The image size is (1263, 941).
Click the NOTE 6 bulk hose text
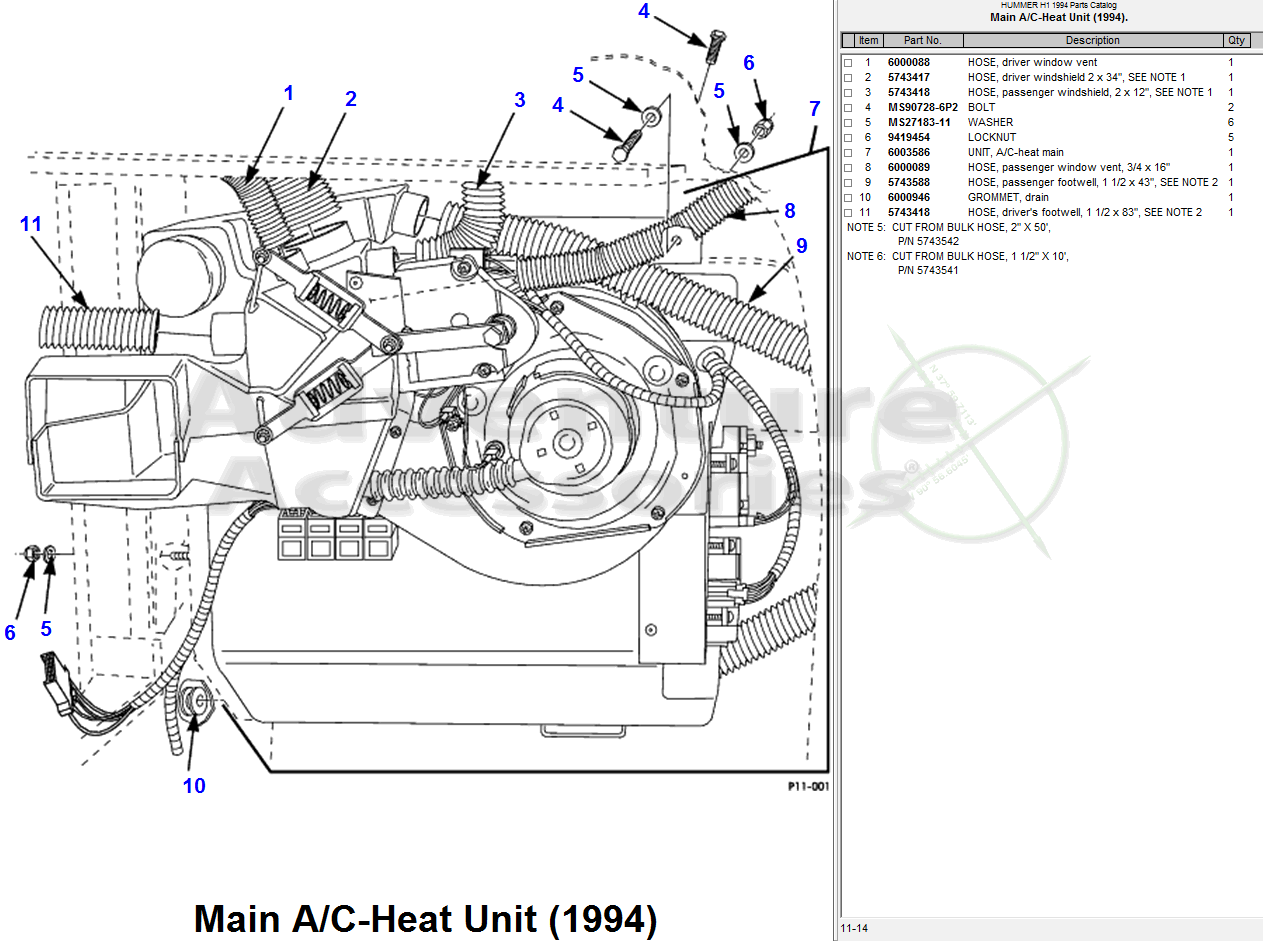[x=957, y=263]
